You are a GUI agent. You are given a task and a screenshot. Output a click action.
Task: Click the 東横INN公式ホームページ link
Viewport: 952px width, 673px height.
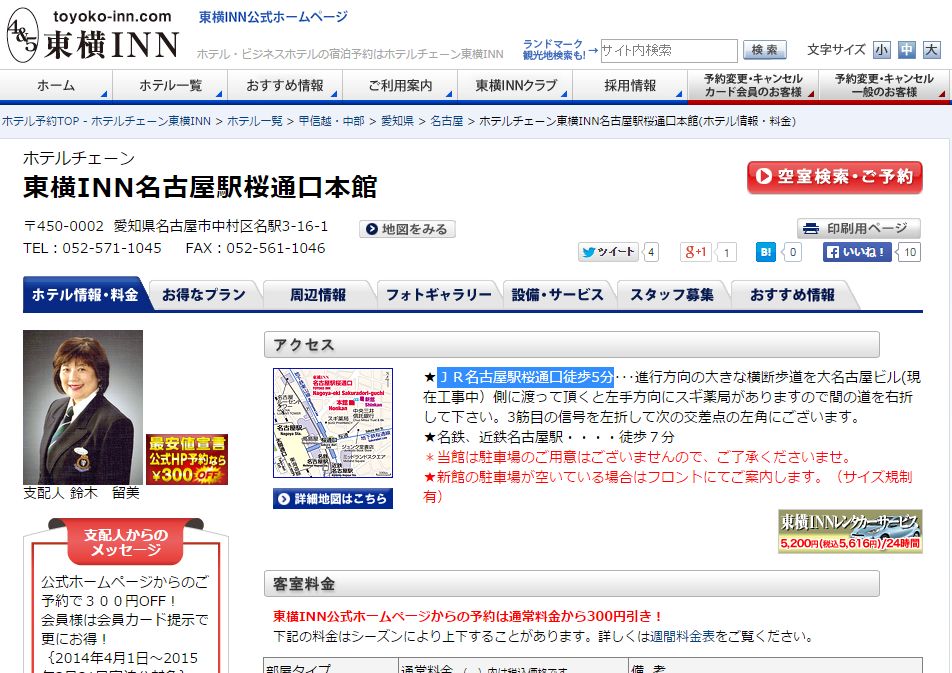tap(273, 16)
